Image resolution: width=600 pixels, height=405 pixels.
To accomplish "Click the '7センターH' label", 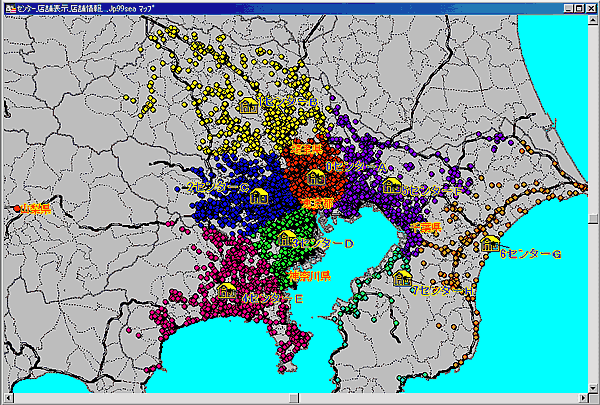I will click(x=443, y=291).
